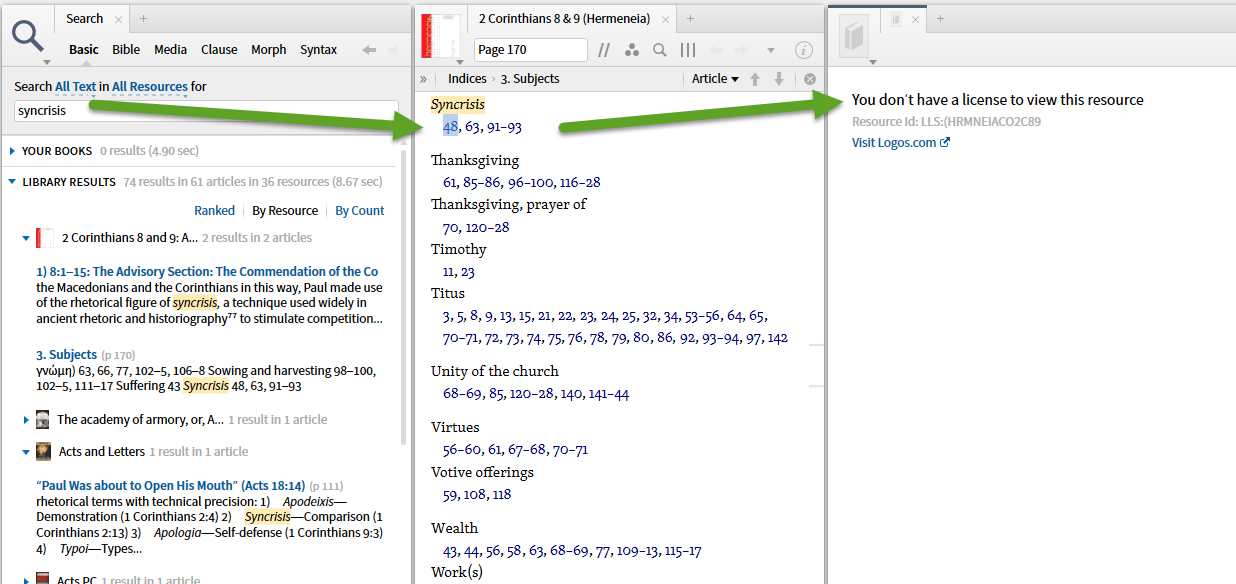Sort library results By Resource
This screenshot has height=584, width=1236.
tap(285, 210)
